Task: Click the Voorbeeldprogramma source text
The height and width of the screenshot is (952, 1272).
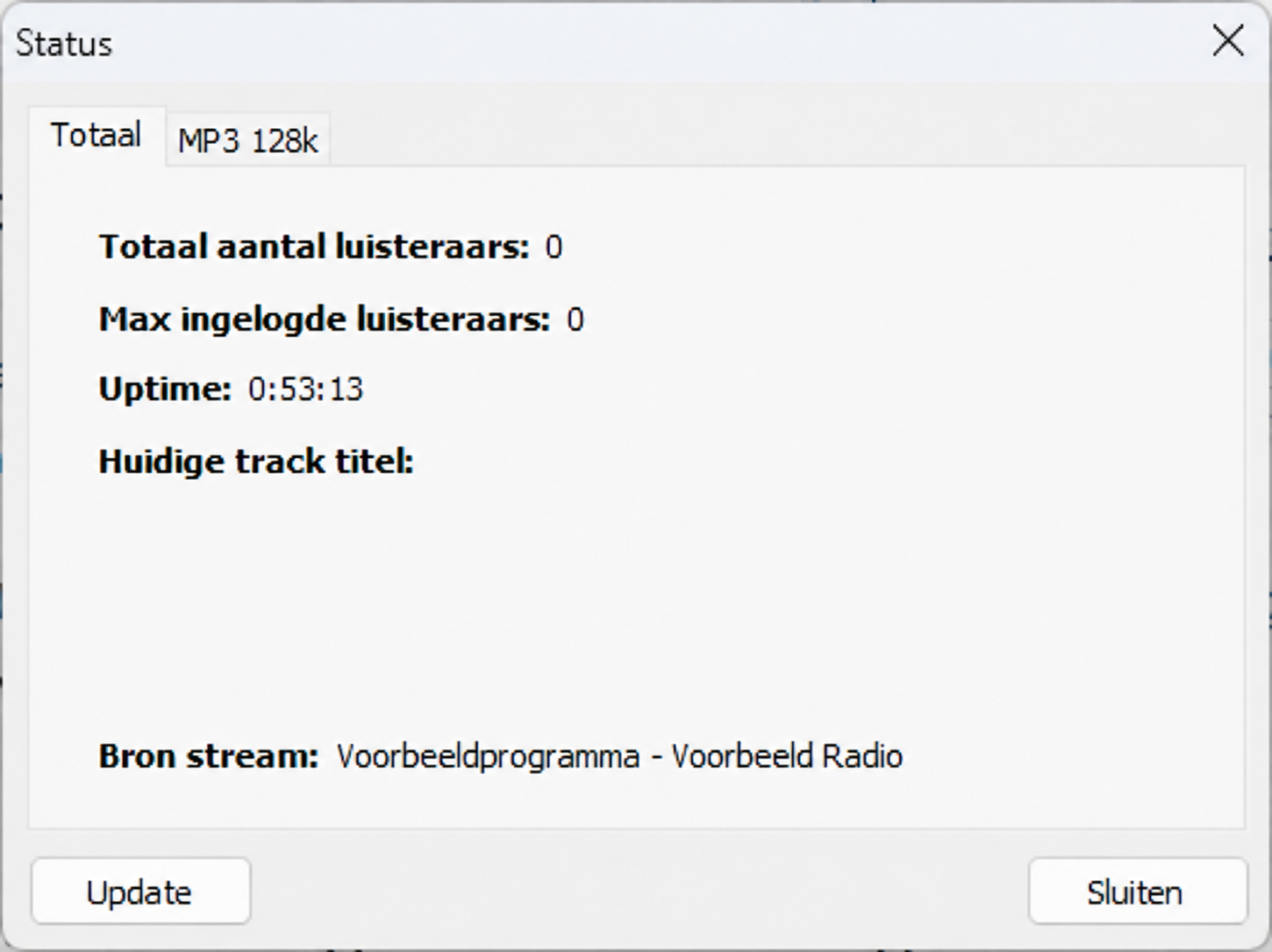Action: point(488,756)
